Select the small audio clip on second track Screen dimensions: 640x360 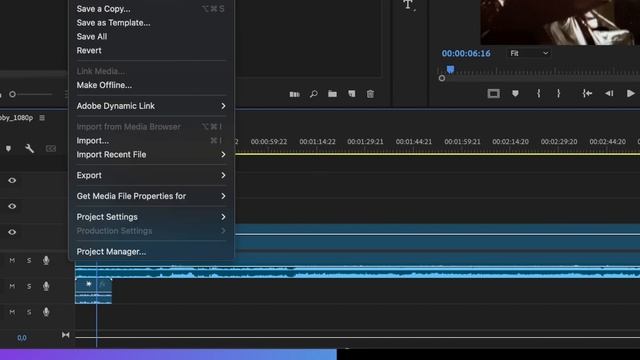(93, 291)
